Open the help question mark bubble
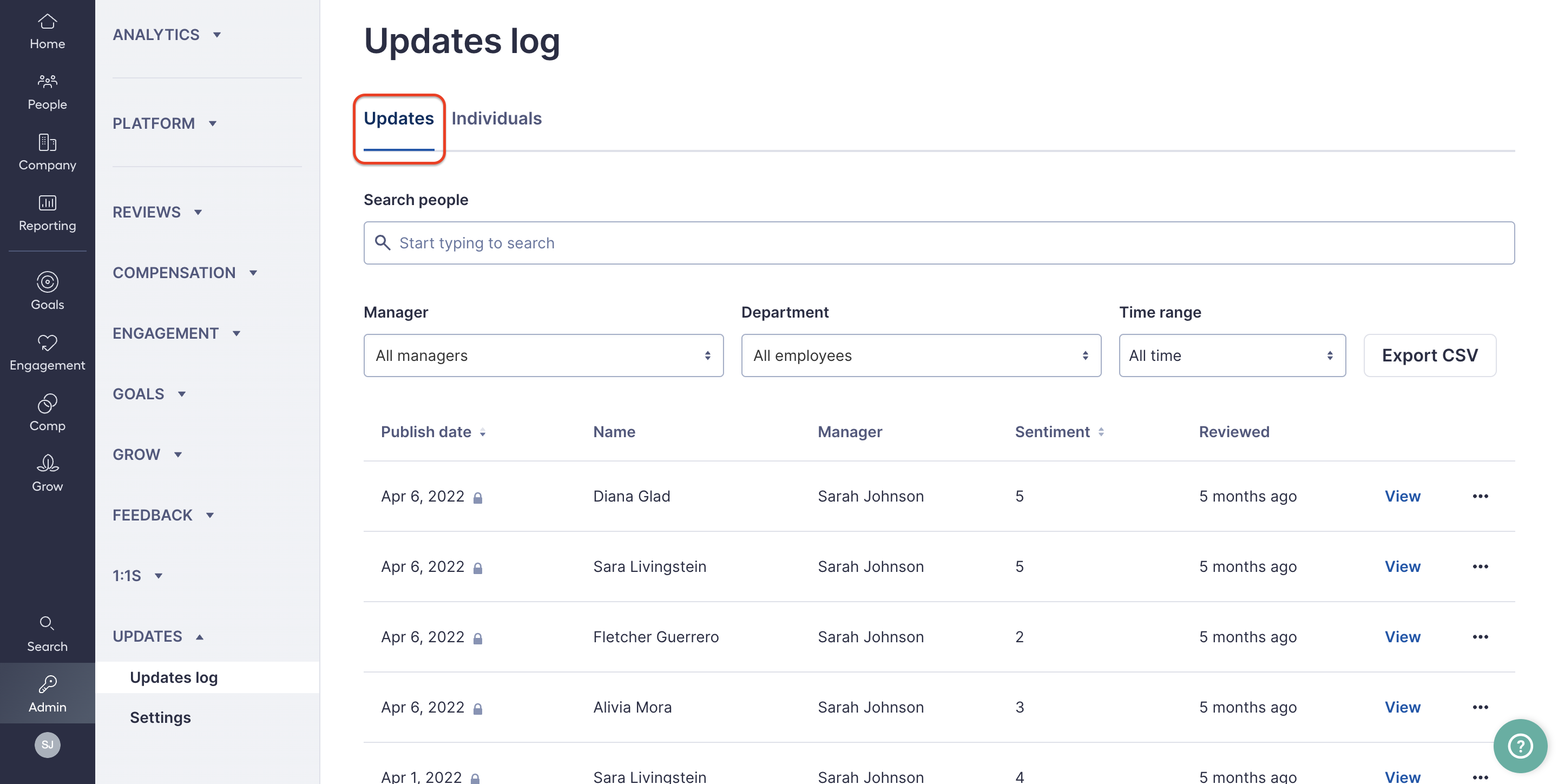The width and height of the screenshot is (1558, 784). 1520,746
